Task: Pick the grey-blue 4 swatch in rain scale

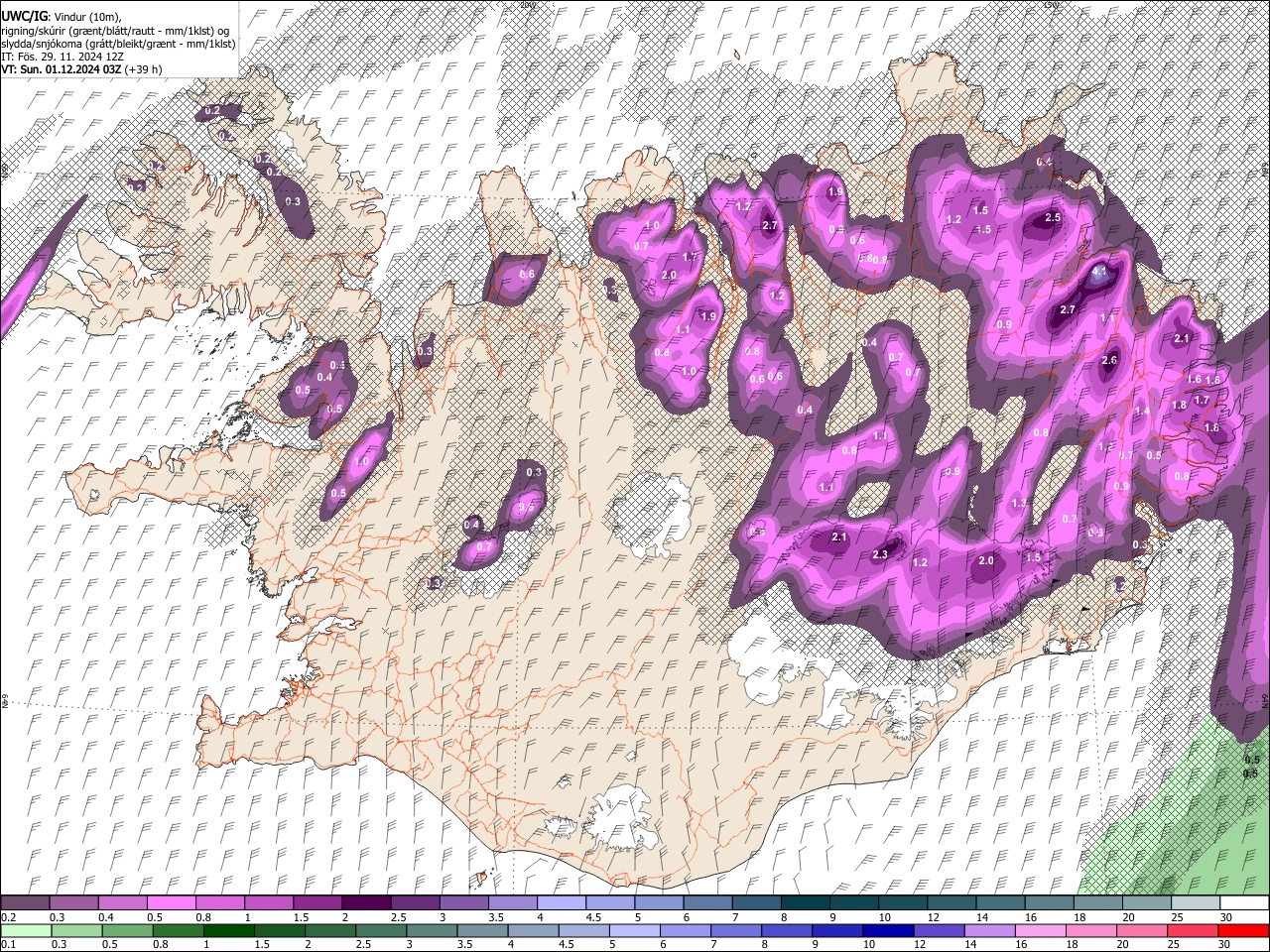Action: [532, 930]
